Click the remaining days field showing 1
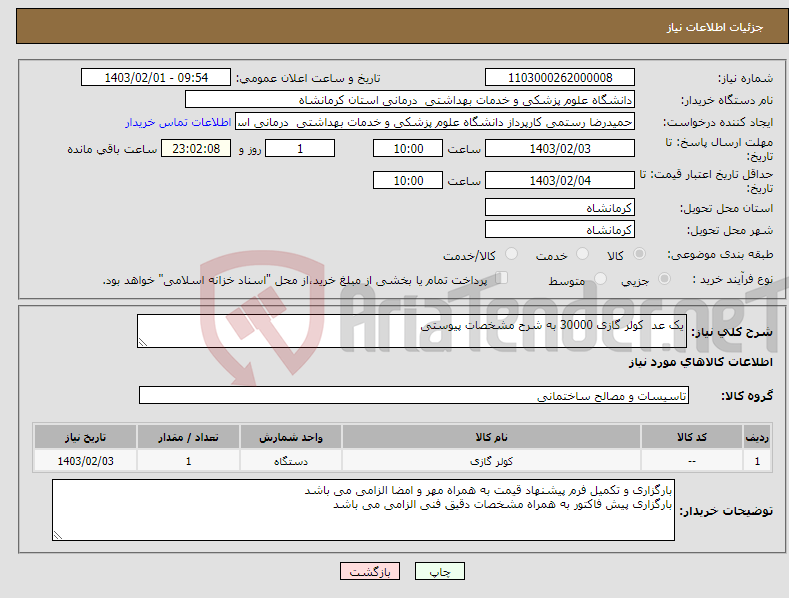 300,148
